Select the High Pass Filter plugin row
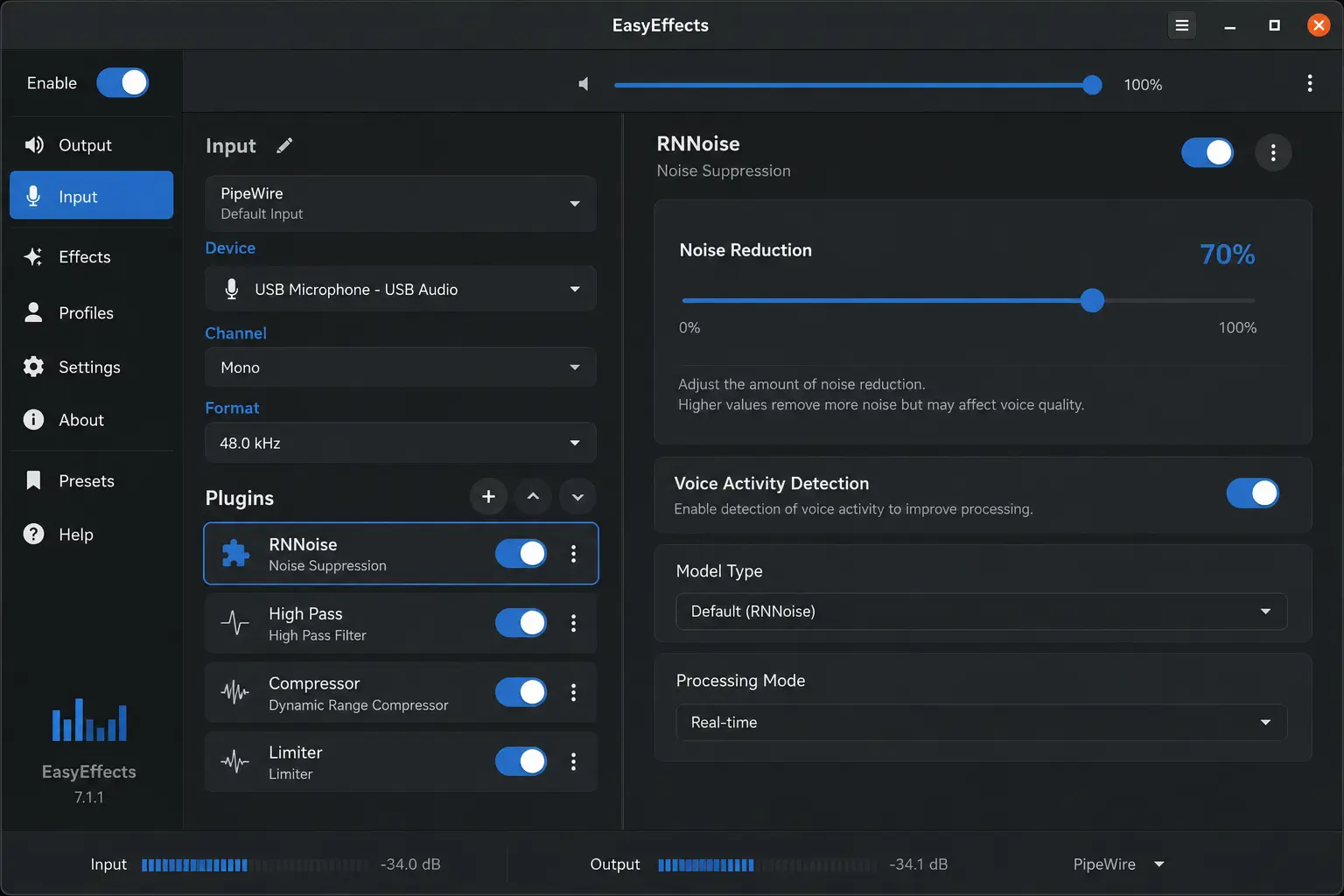This screenshot has width=1344, height=896. click(x=401, y=623)
